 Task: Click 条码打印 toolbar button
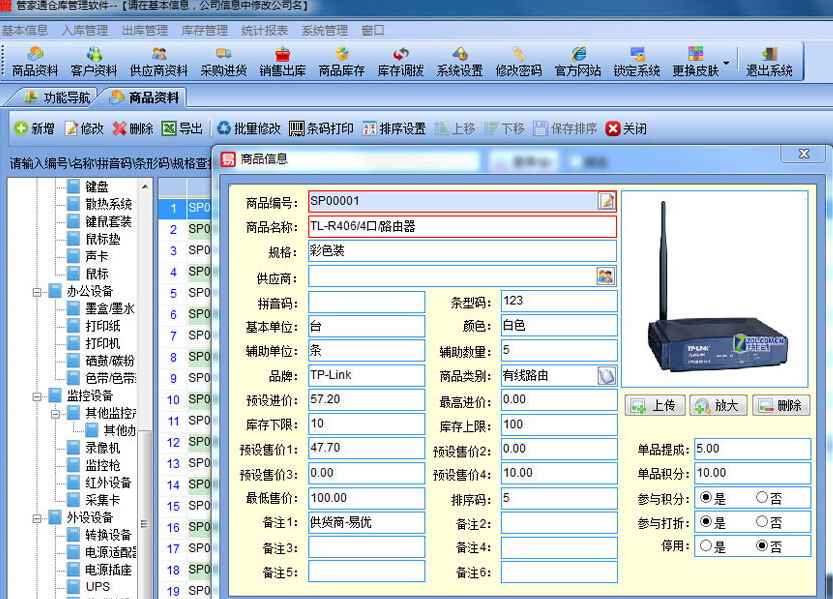click(321, 129)
